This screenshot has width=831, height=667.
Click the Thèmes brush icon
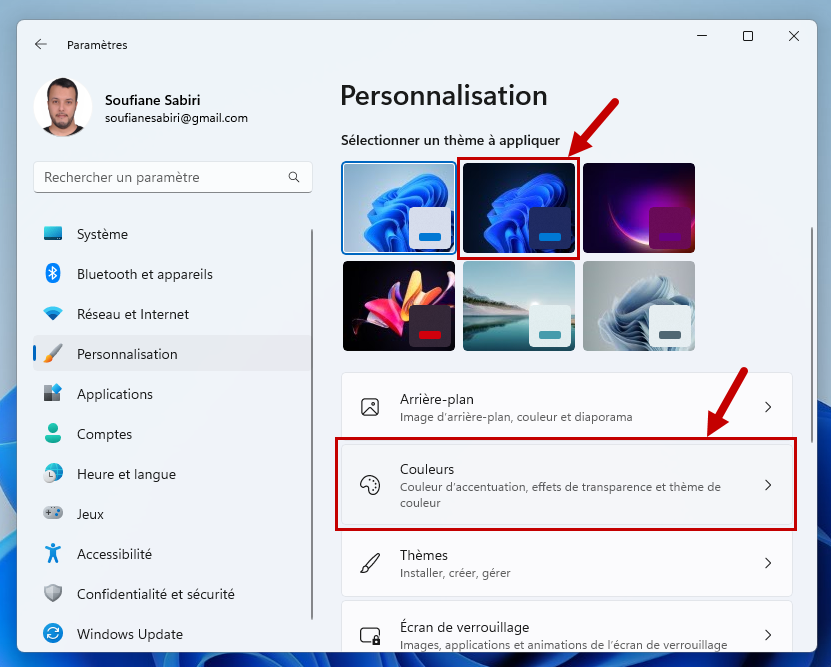tap(370, 563)
